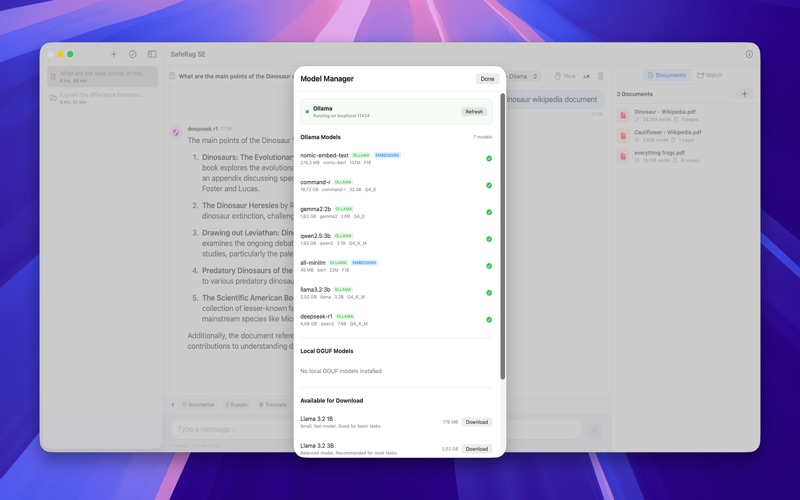Open everything frogs.pdf document
This screenshot has width=800, height=500.
click(685, 156)
